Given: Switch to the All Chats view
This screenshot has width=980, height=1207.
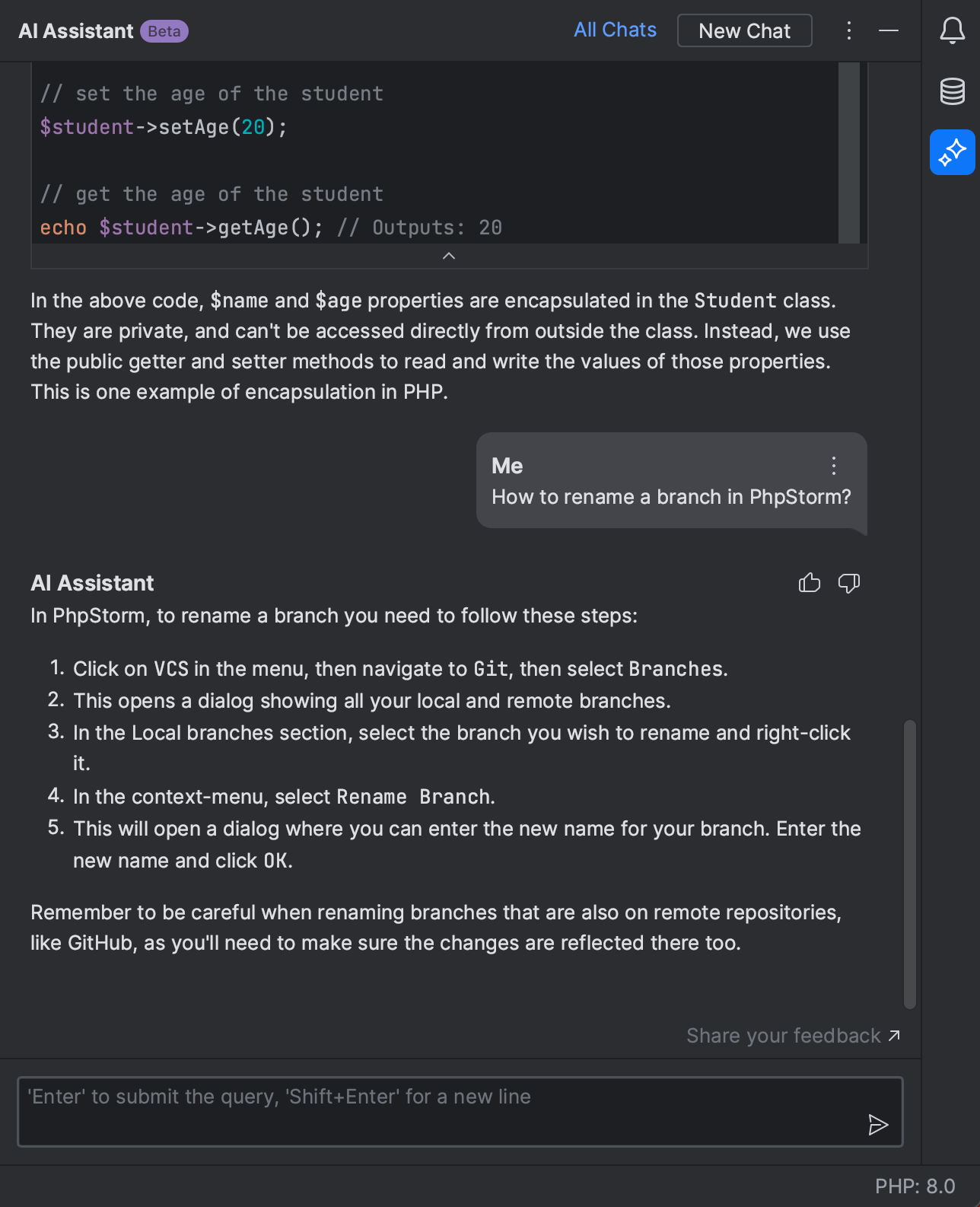Looking at the screenshot, I should [615, 30].
